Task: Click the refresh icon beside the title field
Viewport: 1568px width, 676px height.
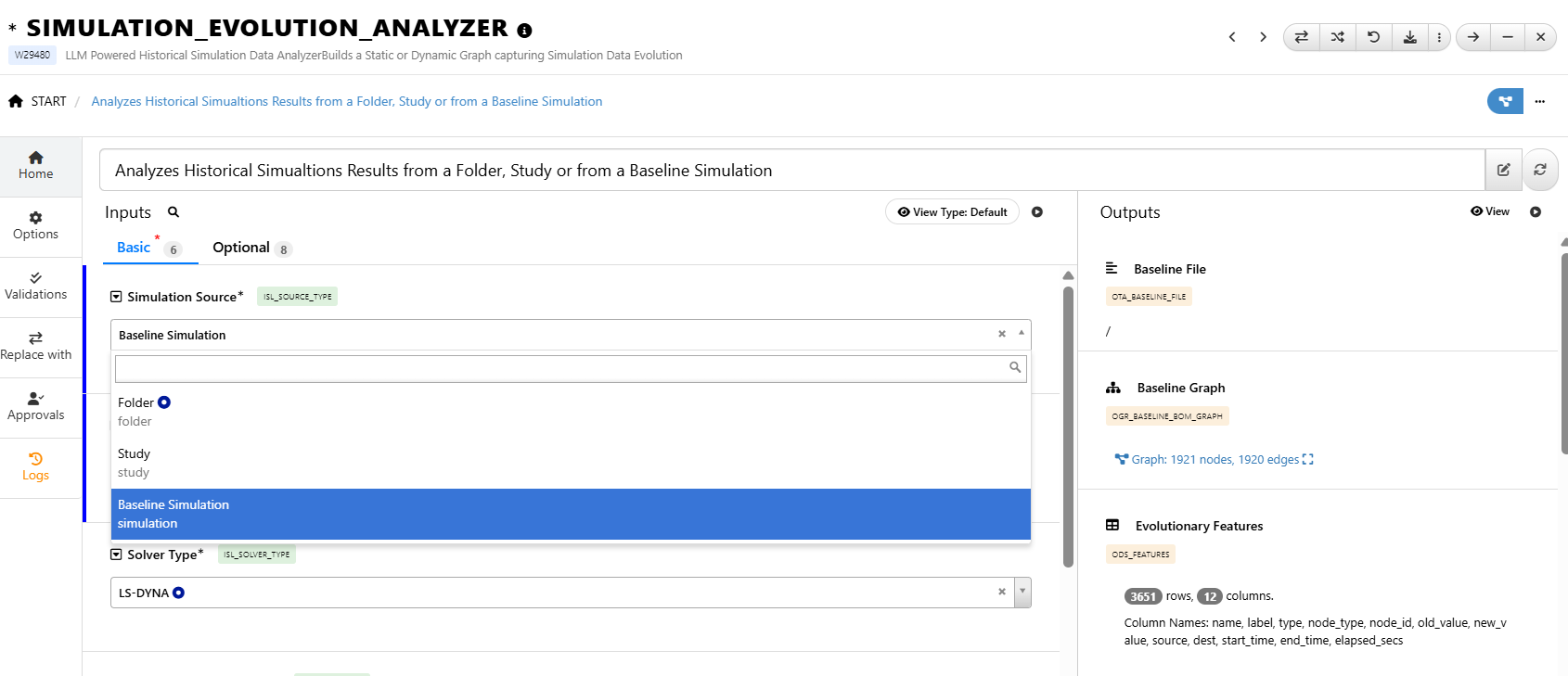Action: (x=1540, y=170)
